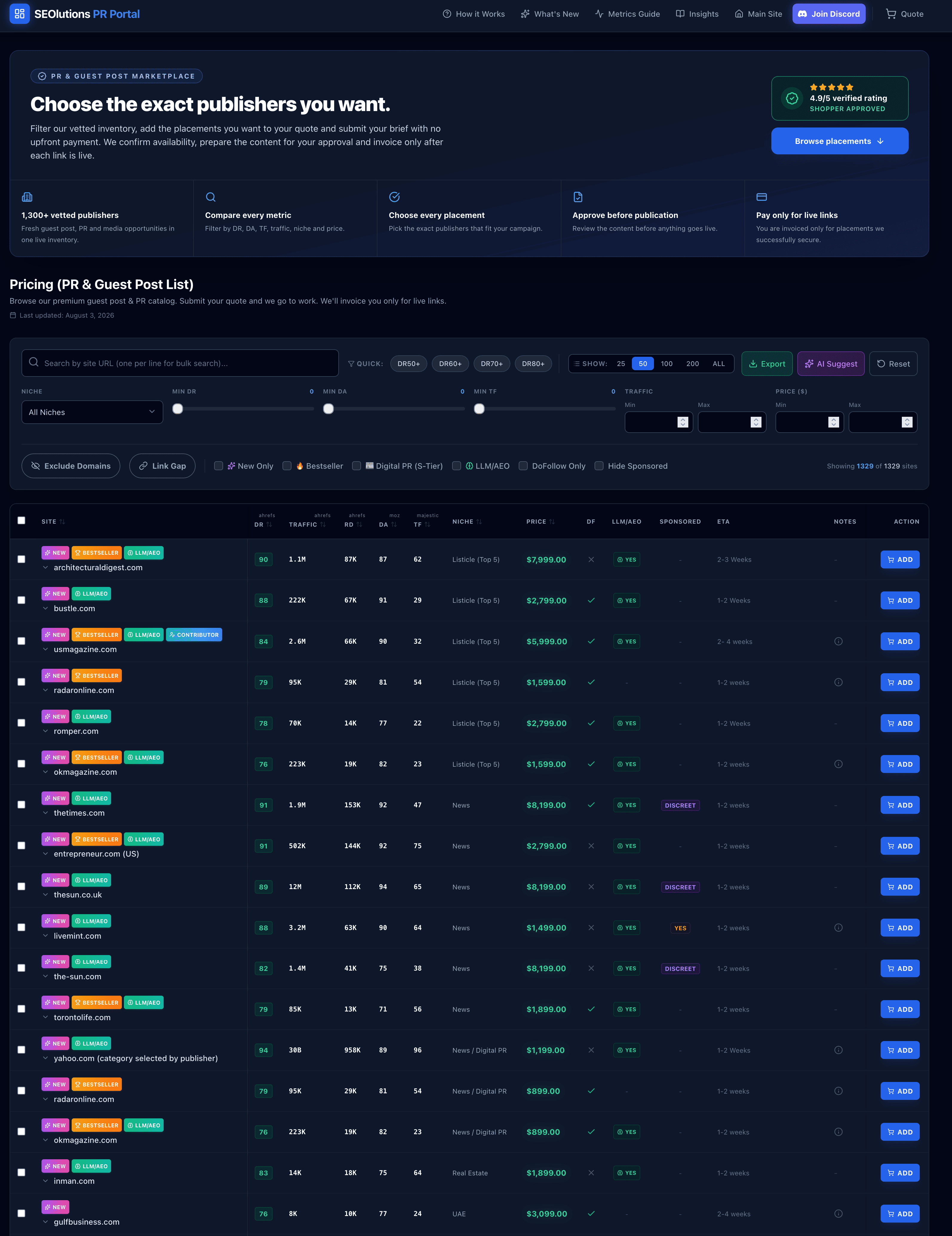This screenshot has height=1236, width=952.
Task: Expand the inman.com row chevron
Action: click(45, 1181)
